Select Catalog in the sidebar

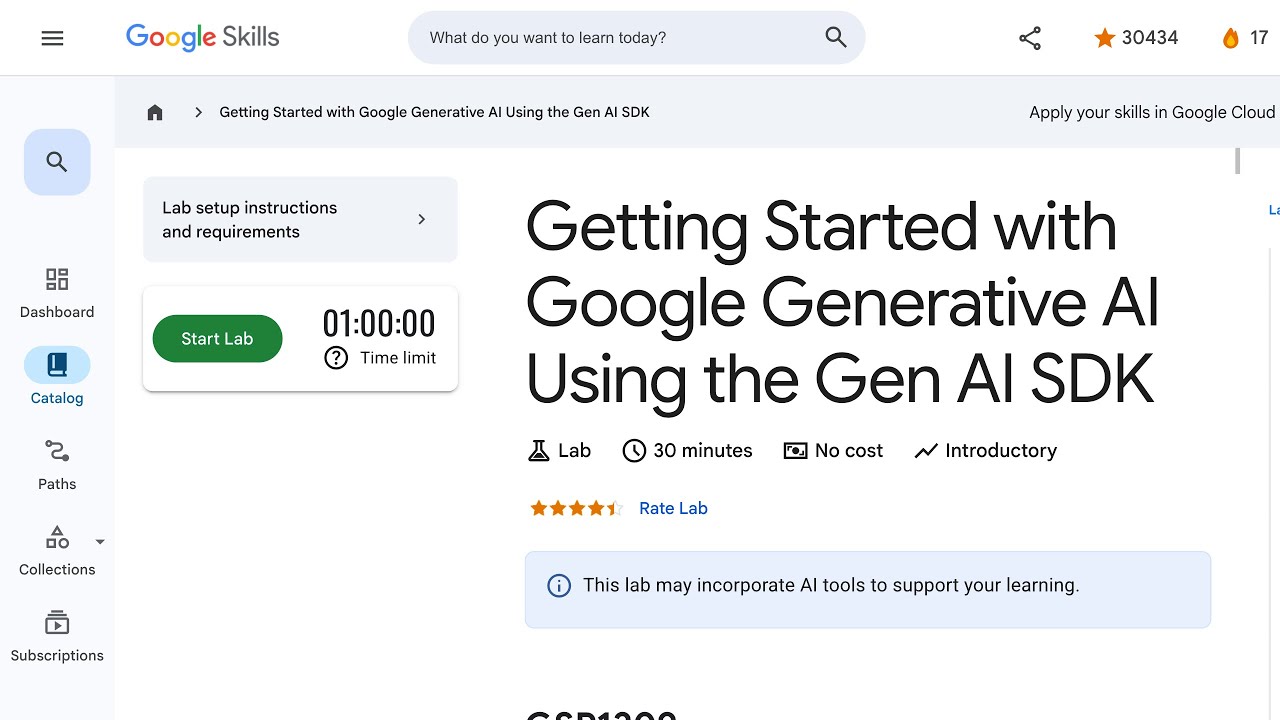(x=57, y=377)
